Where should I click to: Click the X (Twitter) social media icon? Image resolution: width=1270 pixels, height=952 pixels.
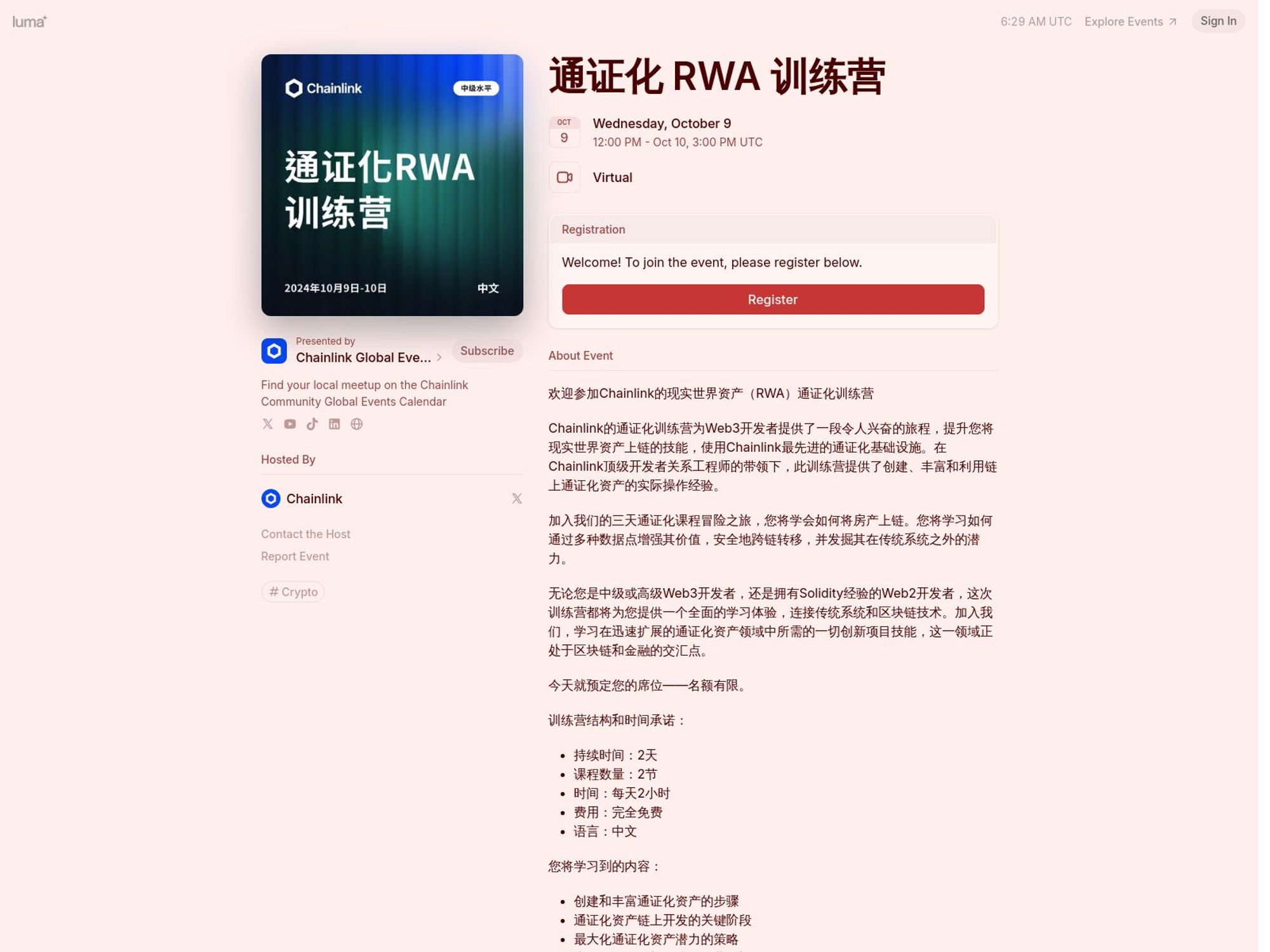click(267, 424)
